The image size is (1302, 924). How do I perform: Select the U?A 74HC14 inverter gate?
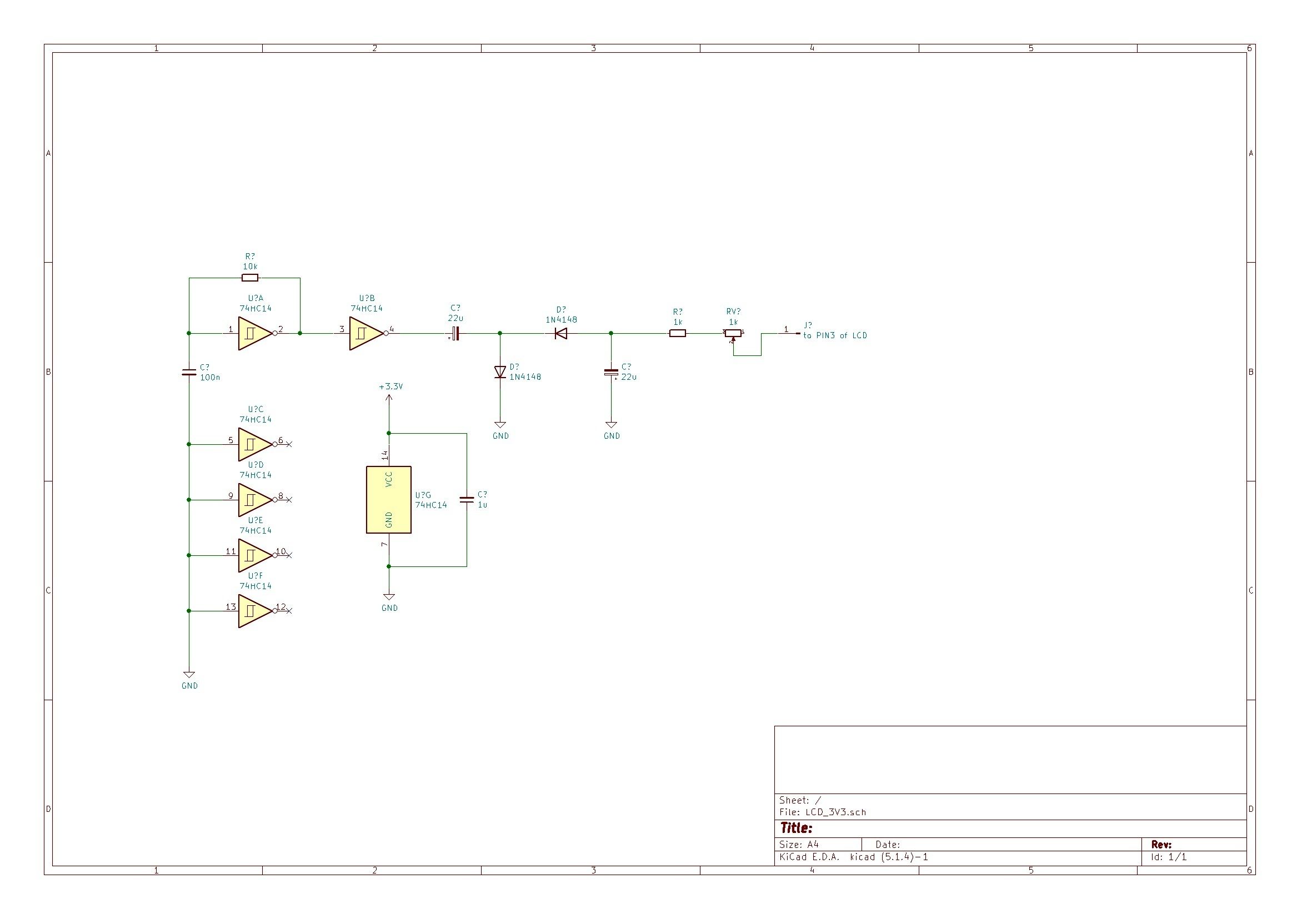pos(253,333)
